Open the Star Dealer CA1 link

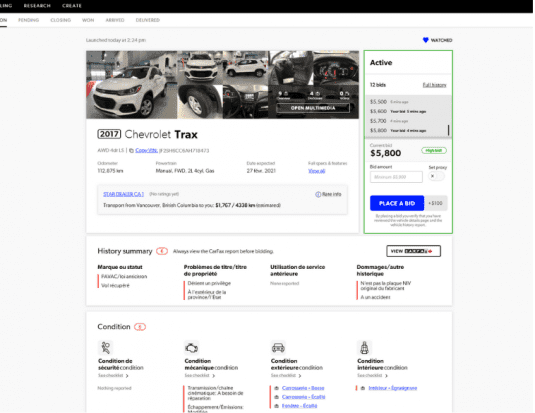[124, 194]
